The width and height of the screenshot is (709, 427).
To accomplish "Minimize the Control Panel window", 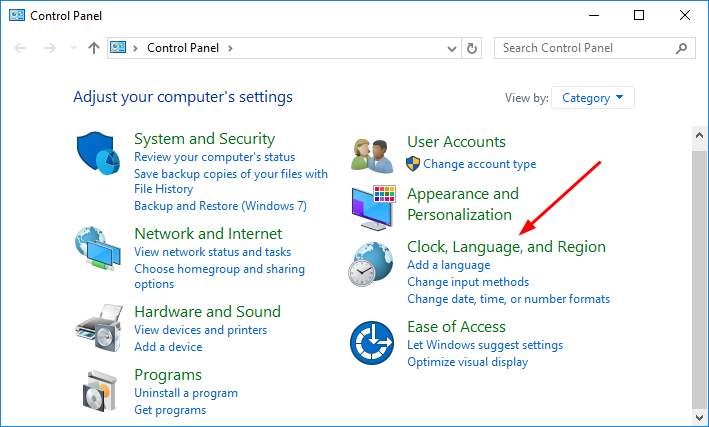I will (594, 15).
